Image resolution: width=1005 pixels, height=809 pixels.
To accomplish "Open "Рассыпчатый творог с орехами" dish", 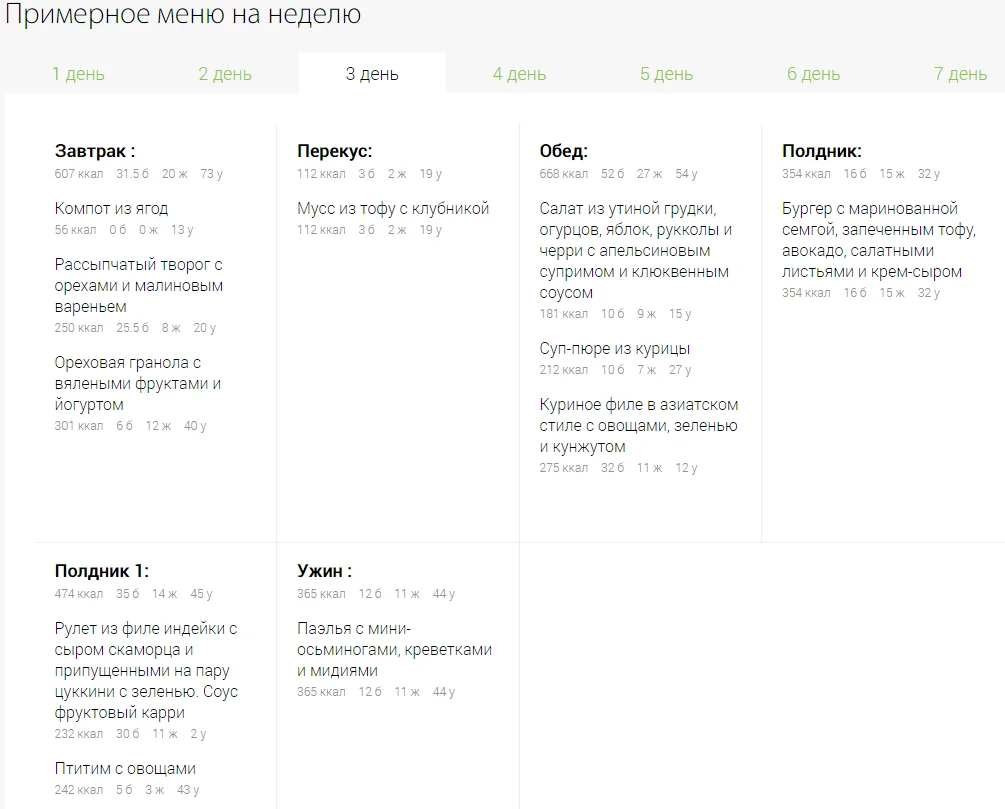I will click(x=139, y=285).
